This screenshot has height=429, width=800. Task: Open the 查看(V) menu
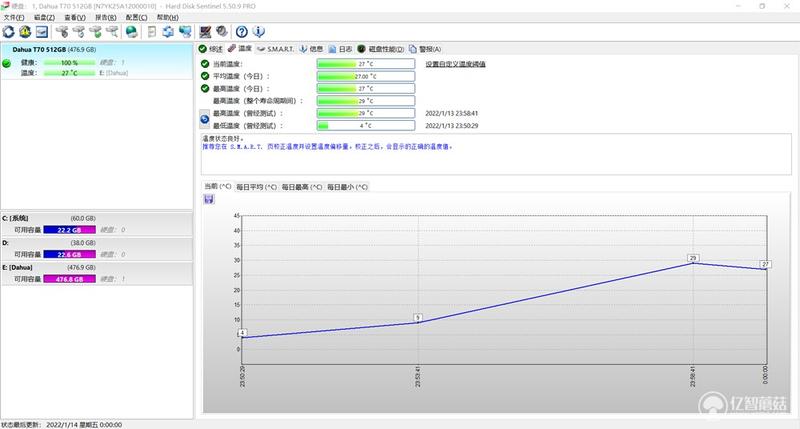point(75,17)
